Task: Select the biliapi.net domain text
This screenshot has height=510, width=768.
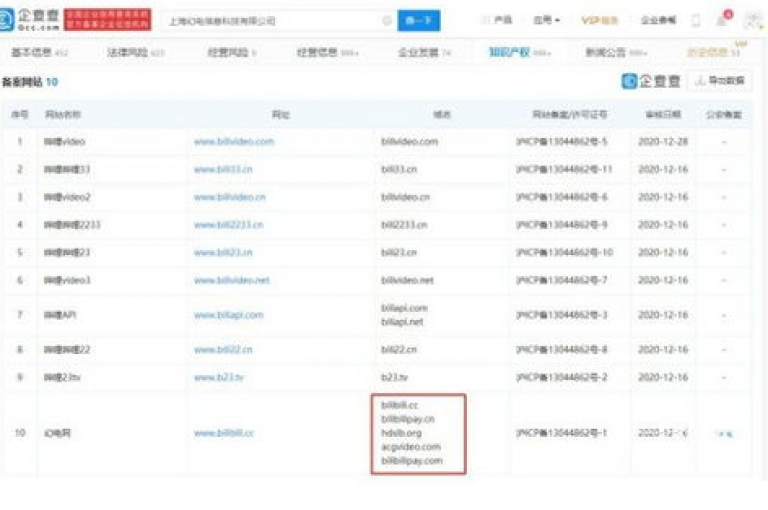Action: (x=402, y=322)
